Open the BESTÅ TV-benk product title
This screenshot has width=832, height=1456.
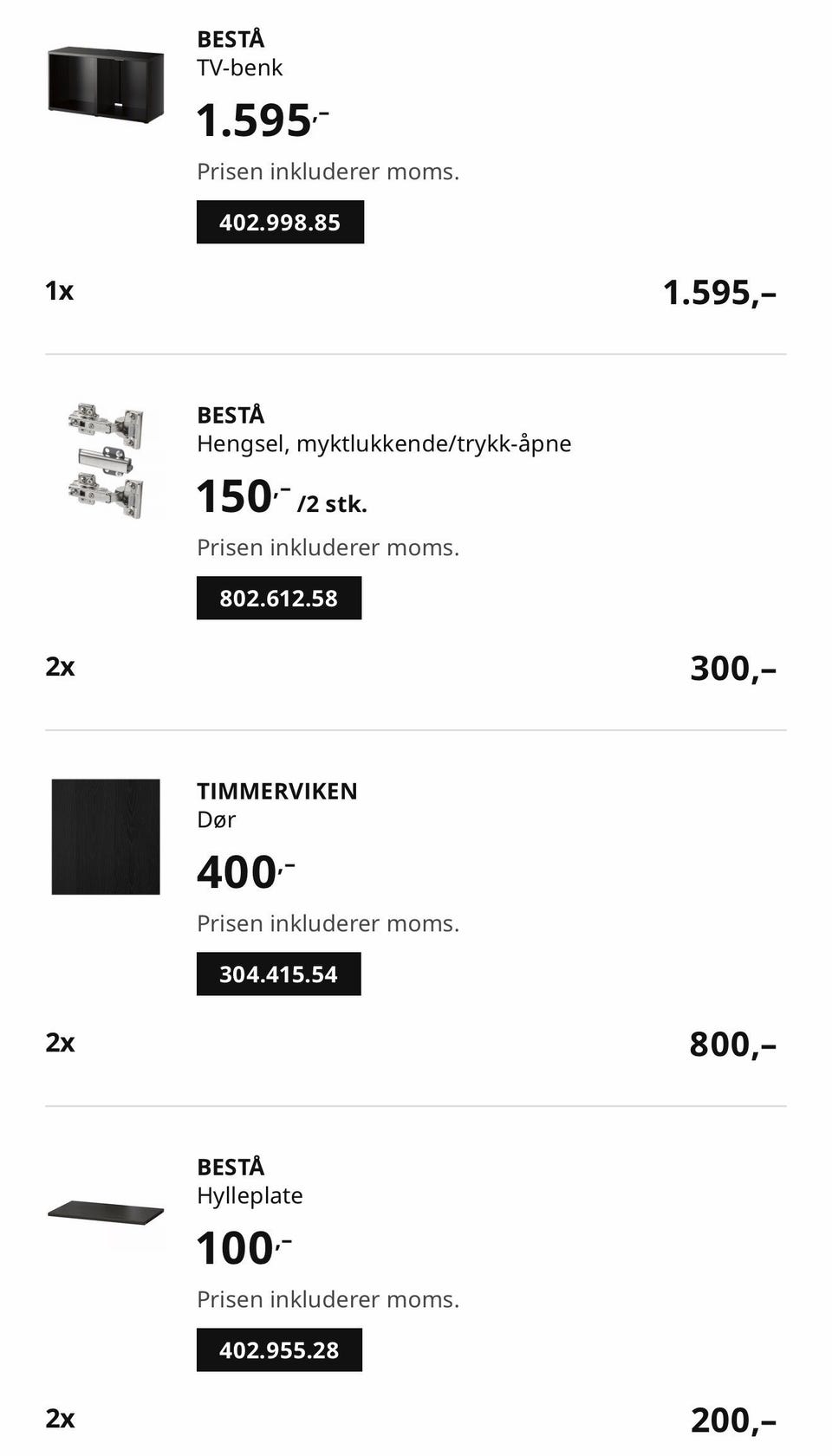point(240,53)
